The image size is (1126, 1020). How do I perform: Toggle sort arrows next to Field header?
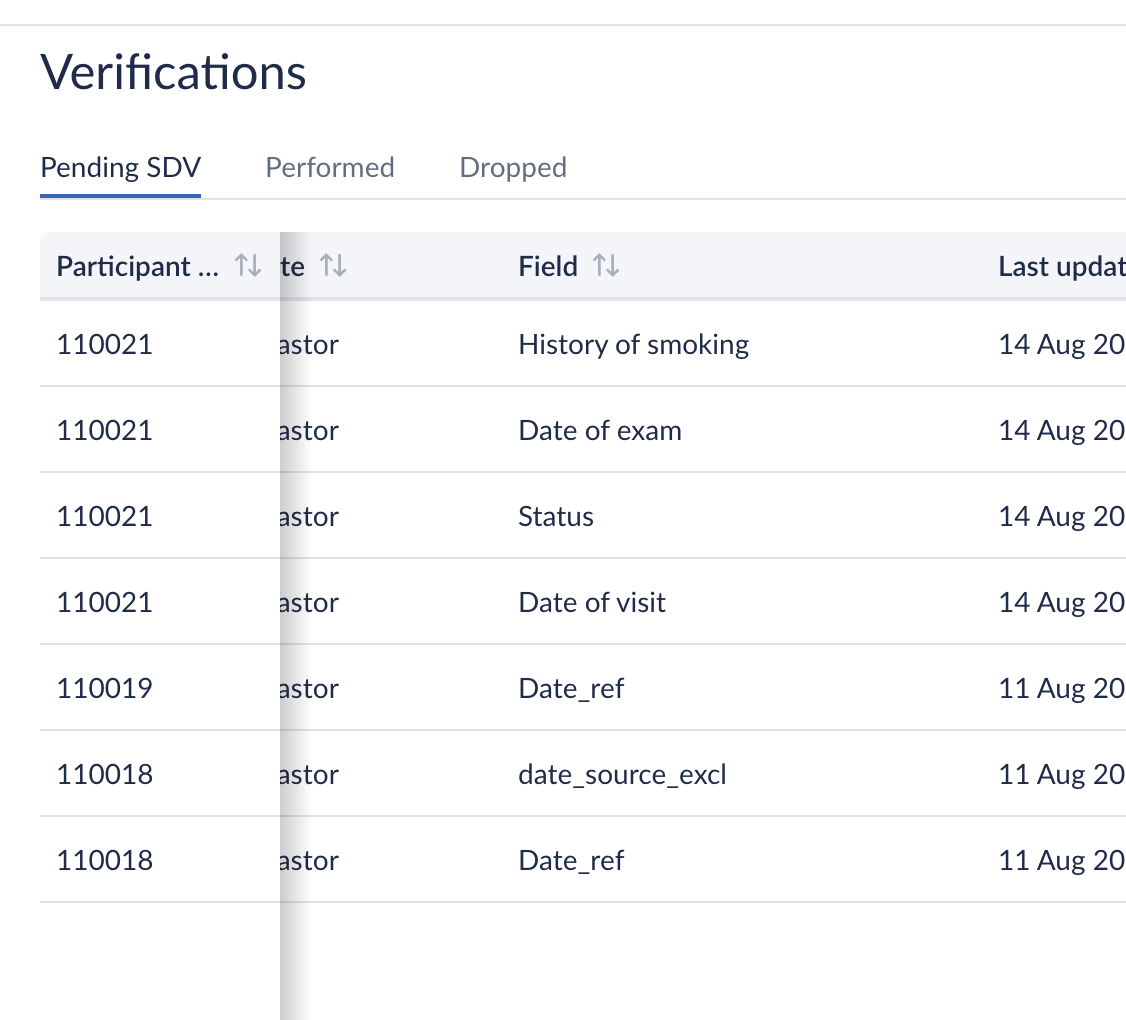click(606, 266)
